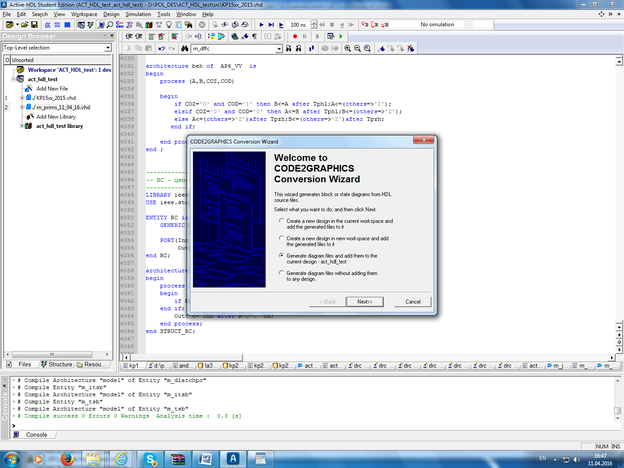Choose 'Generate diagram files without adding them' option
This screenshot has width=624, height=468.
(280, 275)
